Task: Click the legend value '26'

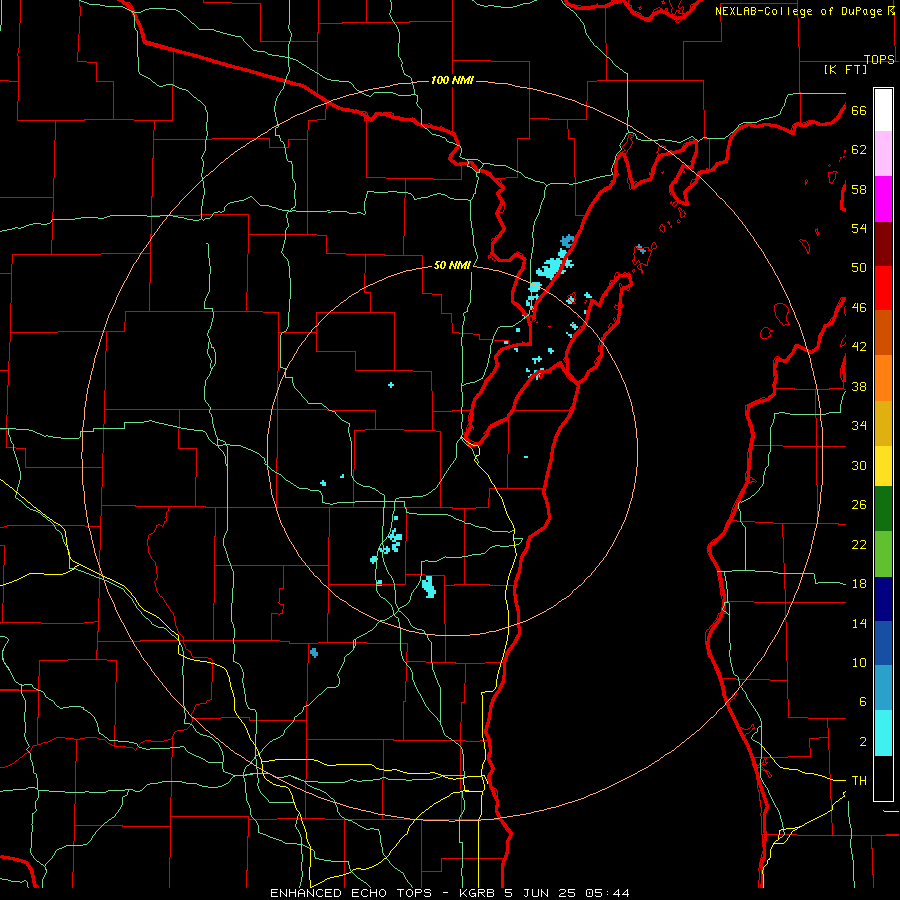Action: (859, 505)
